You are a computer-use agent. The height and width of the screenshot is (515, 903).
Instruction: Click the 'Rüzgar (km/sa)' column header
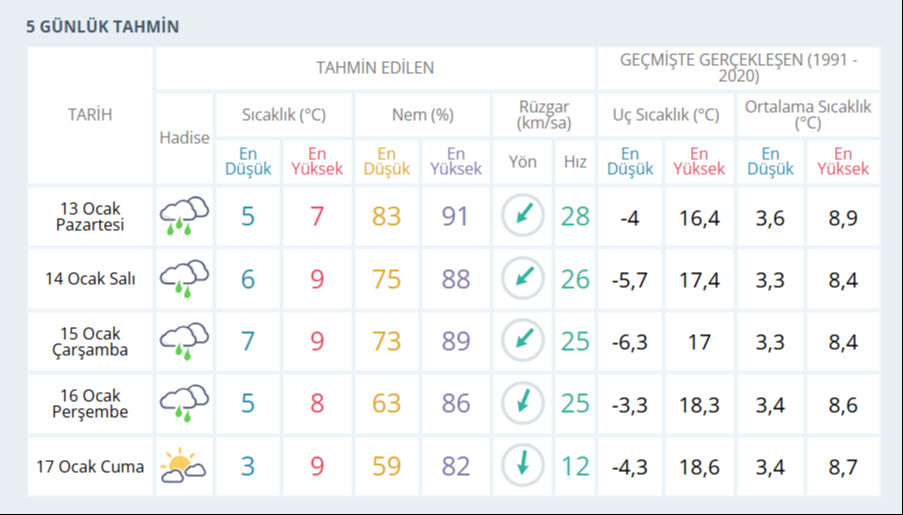[544, 115]
